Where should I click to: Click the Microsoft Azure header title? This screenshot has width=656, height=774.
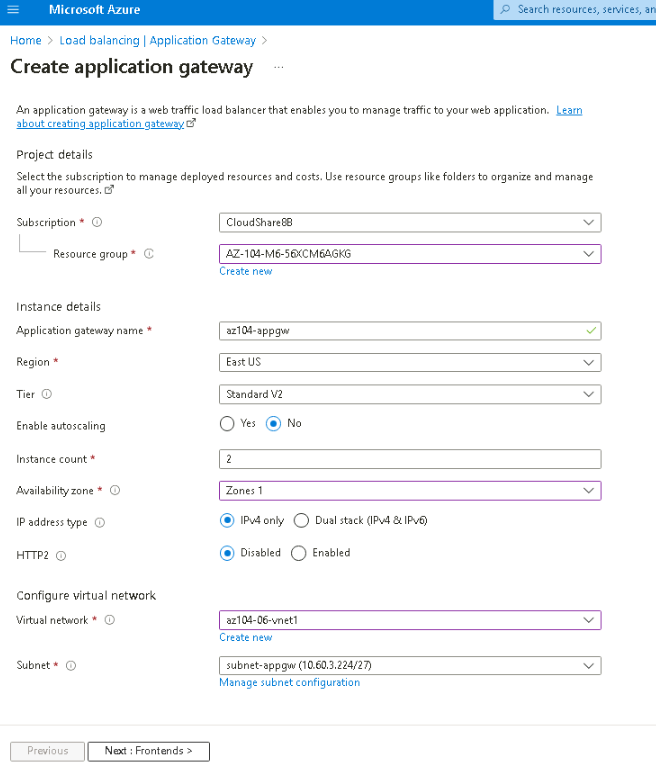click(94, 9)
